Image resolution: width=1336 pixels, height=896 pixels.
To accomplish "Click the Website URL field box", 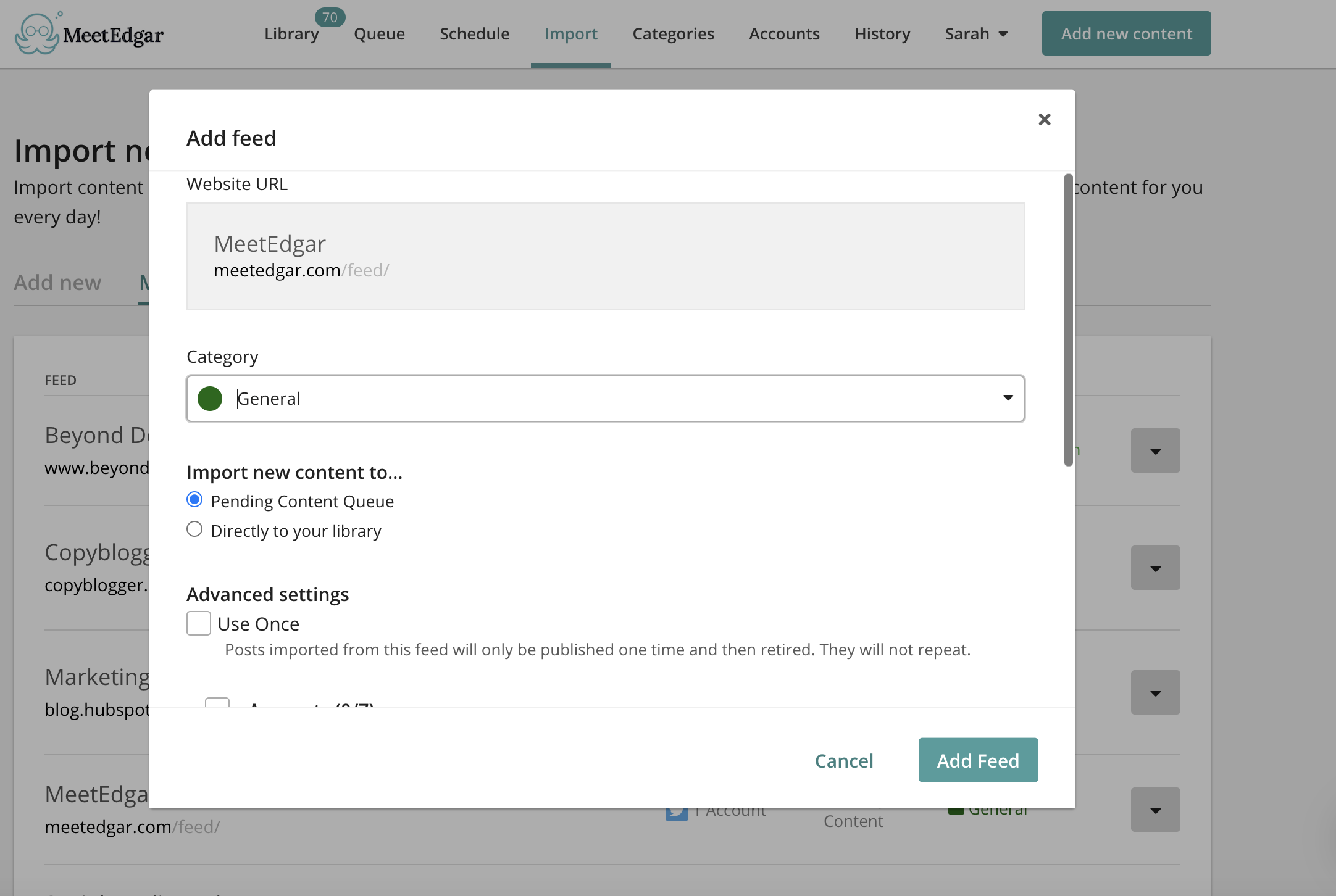I will pos(605,256).
